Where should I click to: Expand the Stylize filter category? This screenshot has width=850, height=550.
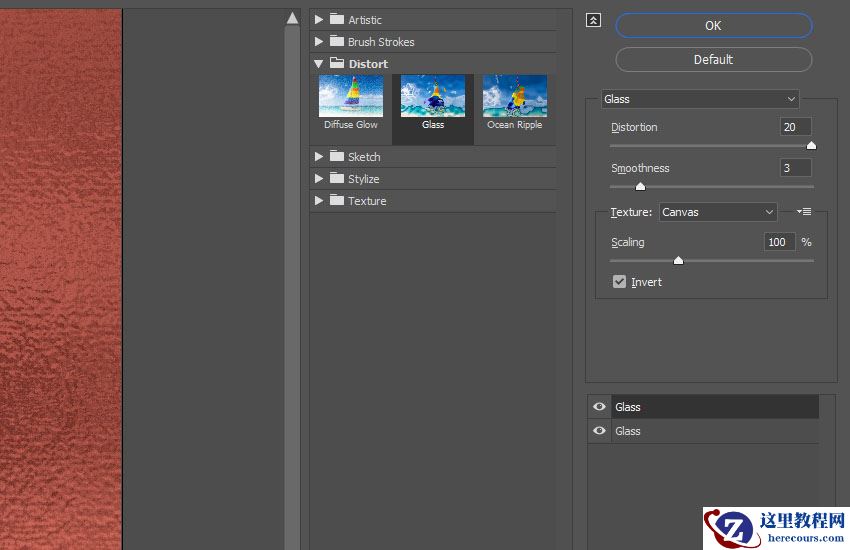tap(319, 179)
